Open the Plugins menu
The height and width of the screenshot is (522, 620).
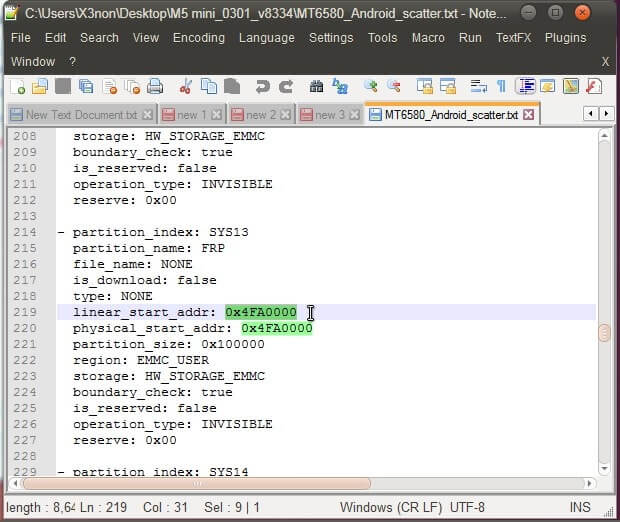point(565,38)
